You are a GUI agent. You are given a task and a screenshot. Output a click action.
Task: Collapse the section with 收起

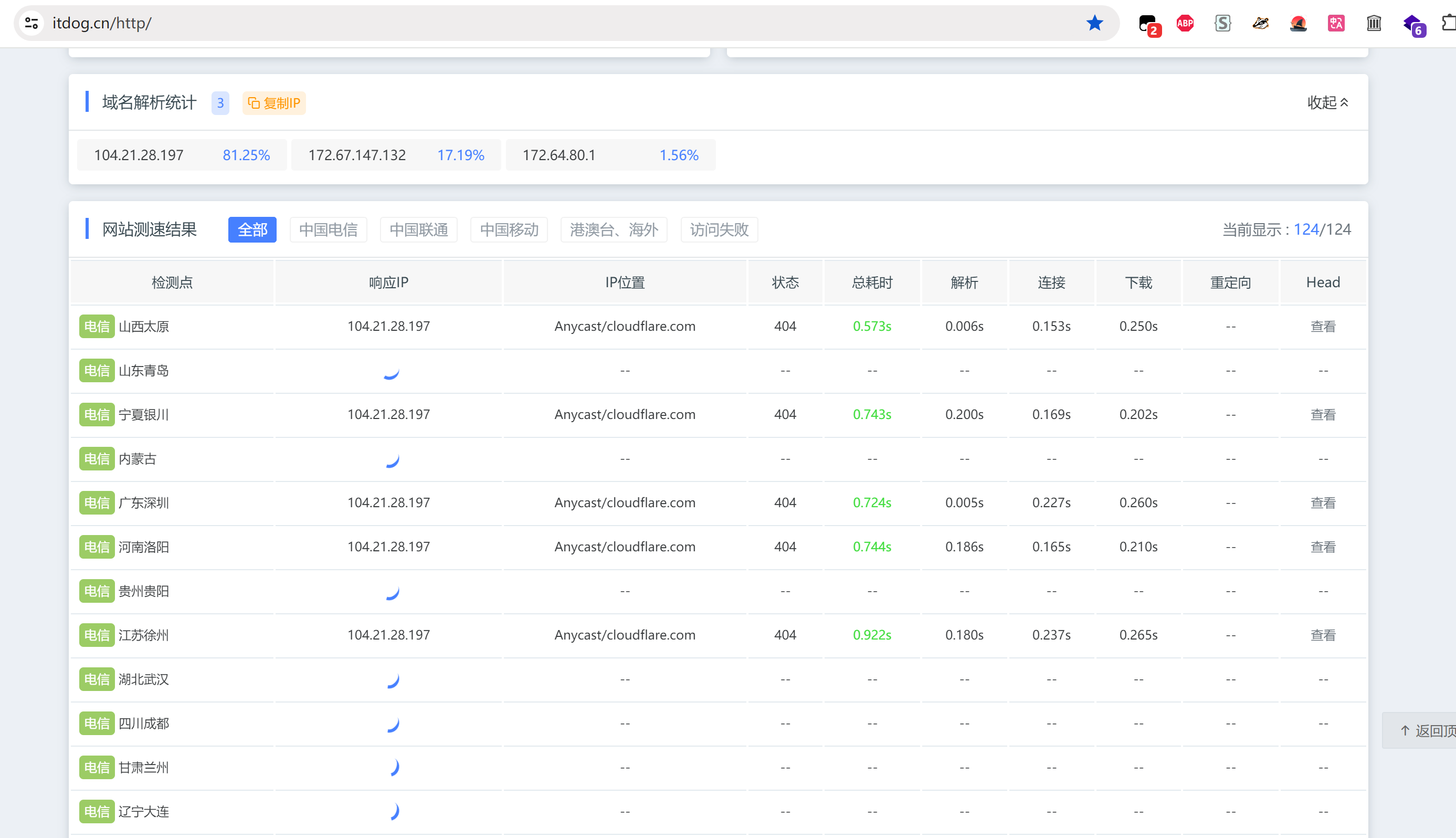1328,102
